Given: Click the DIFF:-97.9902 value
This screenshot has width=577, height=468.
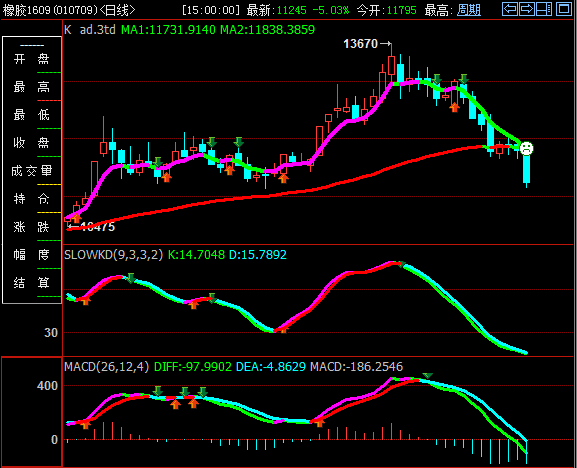Looking at the screenshot, I should tap(193, 367).
